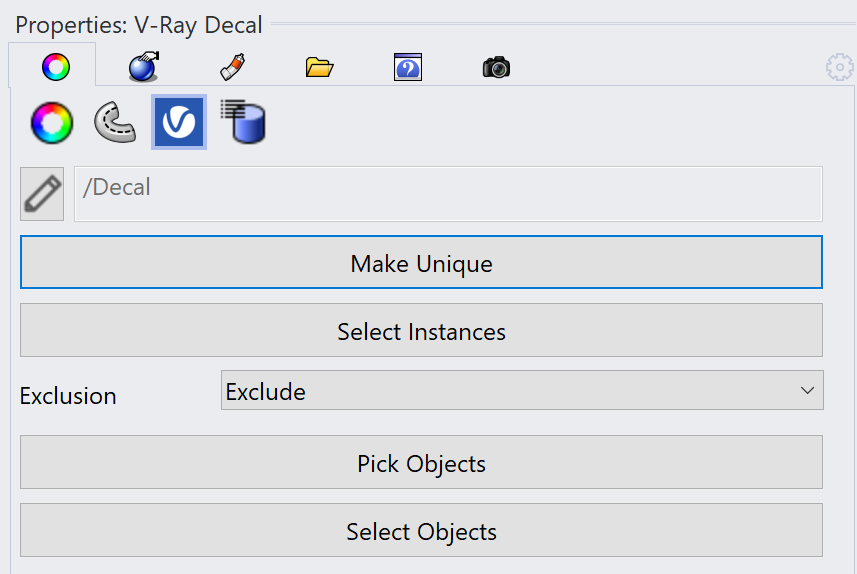
Task: Click the Make Unique button
Action: pyautogui.click(x=421, y=262)
